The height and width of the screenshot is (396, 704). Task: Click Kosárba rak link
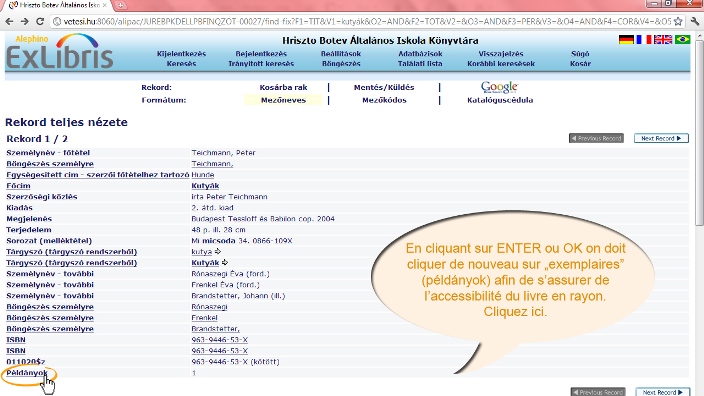(283, 88)
